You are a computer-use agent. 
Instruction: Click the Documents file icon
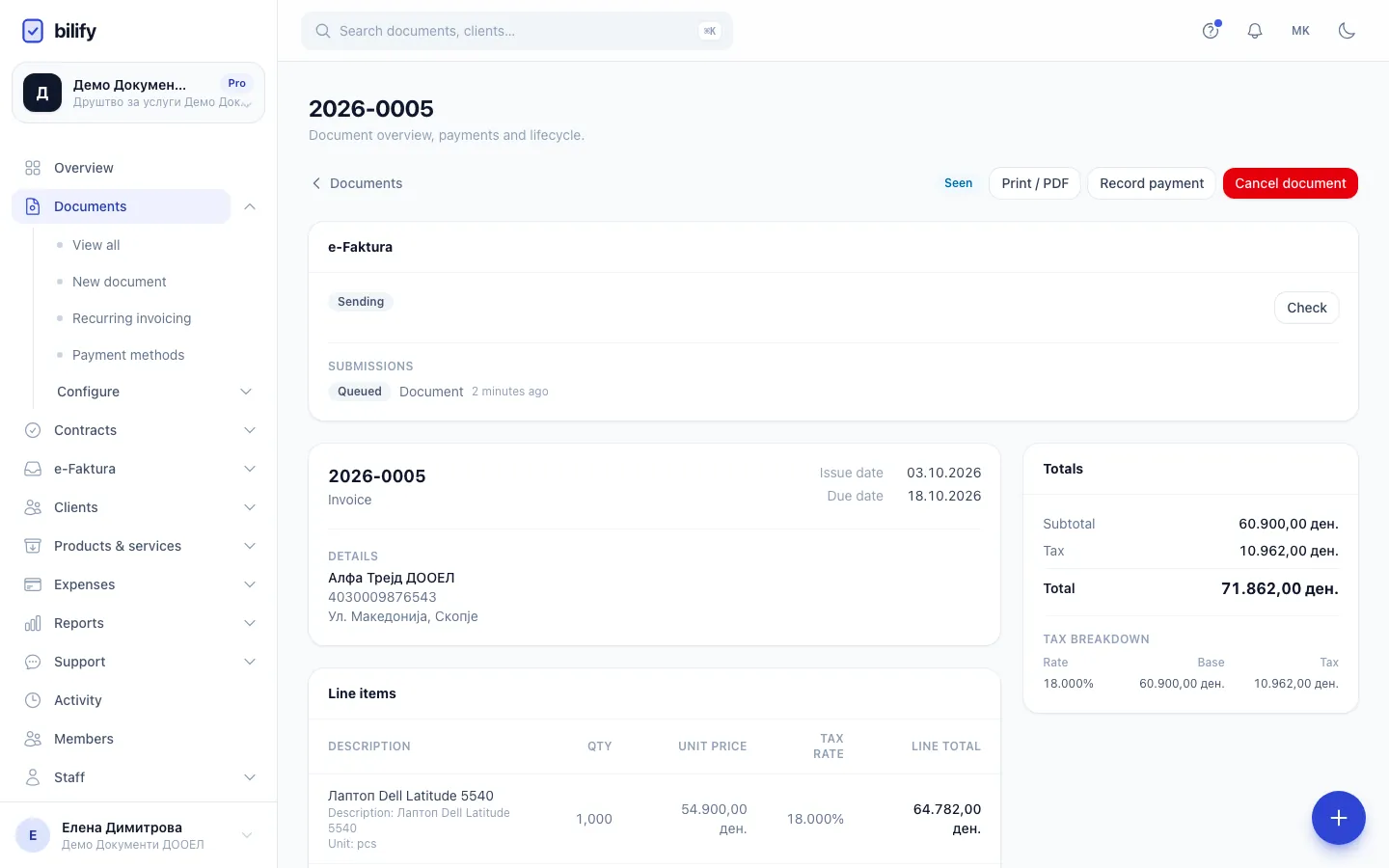coord(33,206)
